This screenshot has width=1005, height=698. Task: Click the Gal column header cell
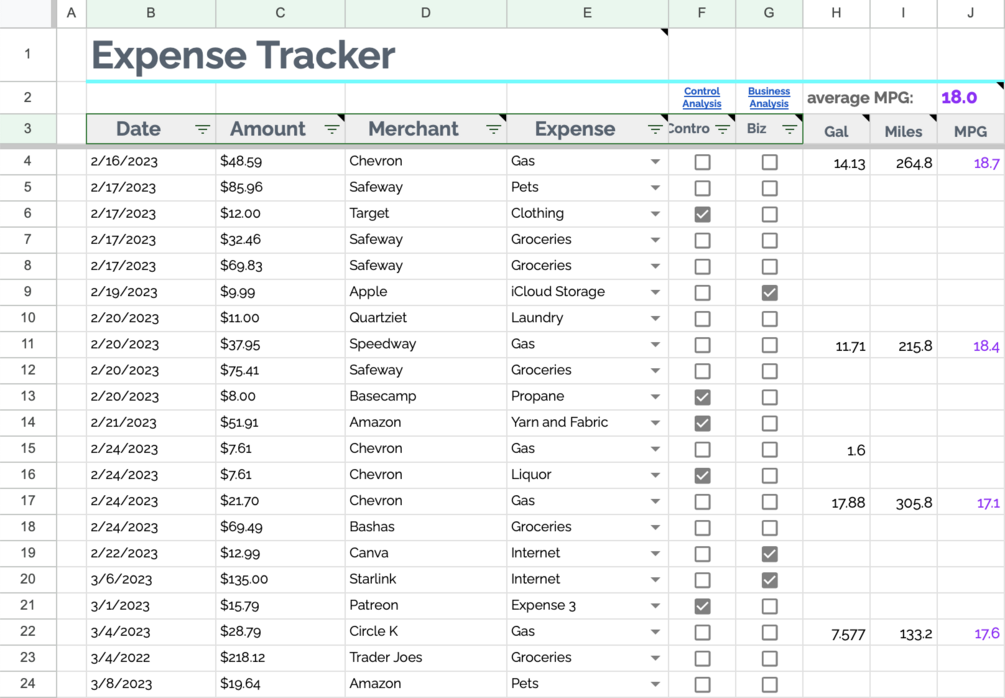836,131
